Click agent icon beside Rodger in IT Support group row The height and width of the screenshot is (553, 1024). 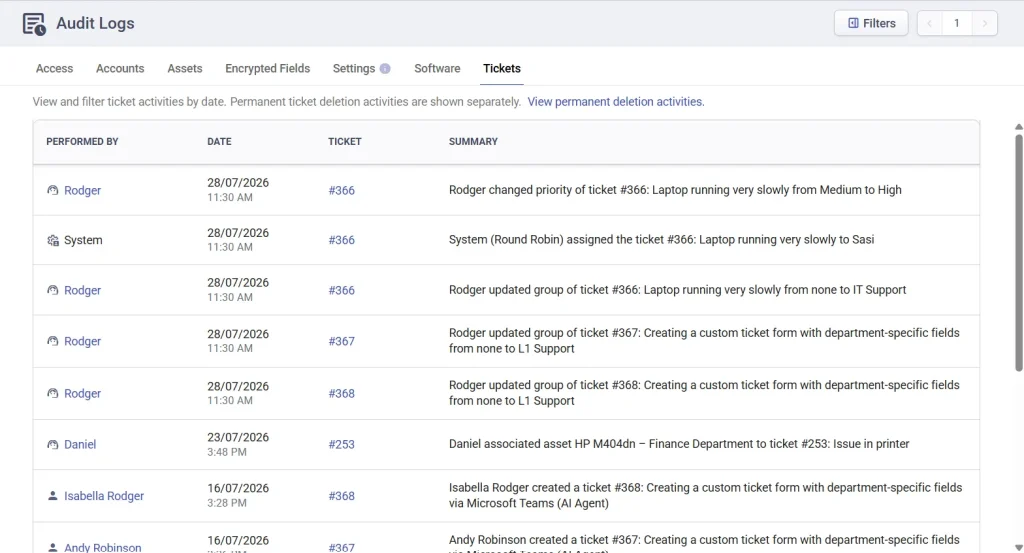(53, 290)
